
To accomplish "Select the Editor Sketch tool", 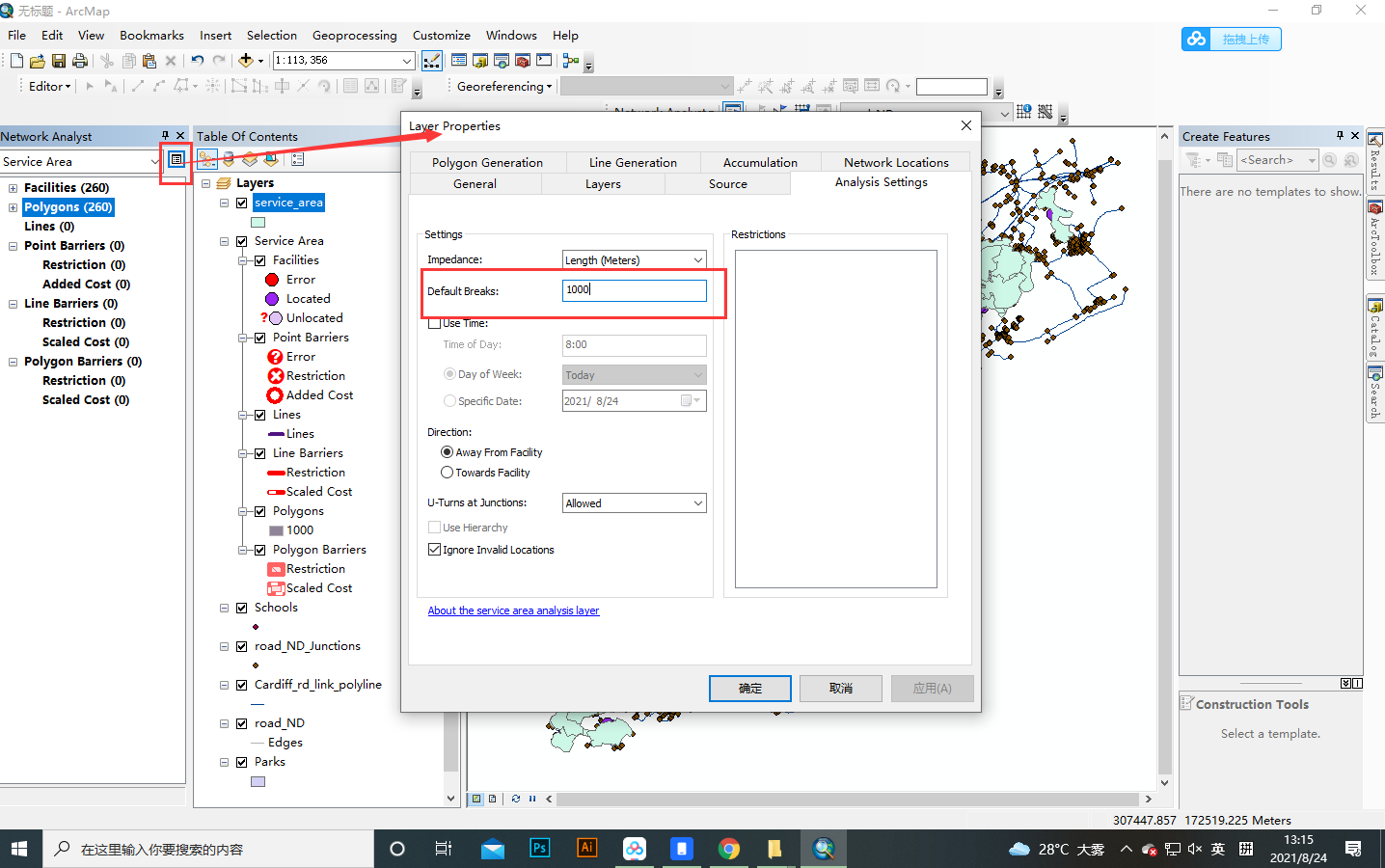I will [138, 86].
